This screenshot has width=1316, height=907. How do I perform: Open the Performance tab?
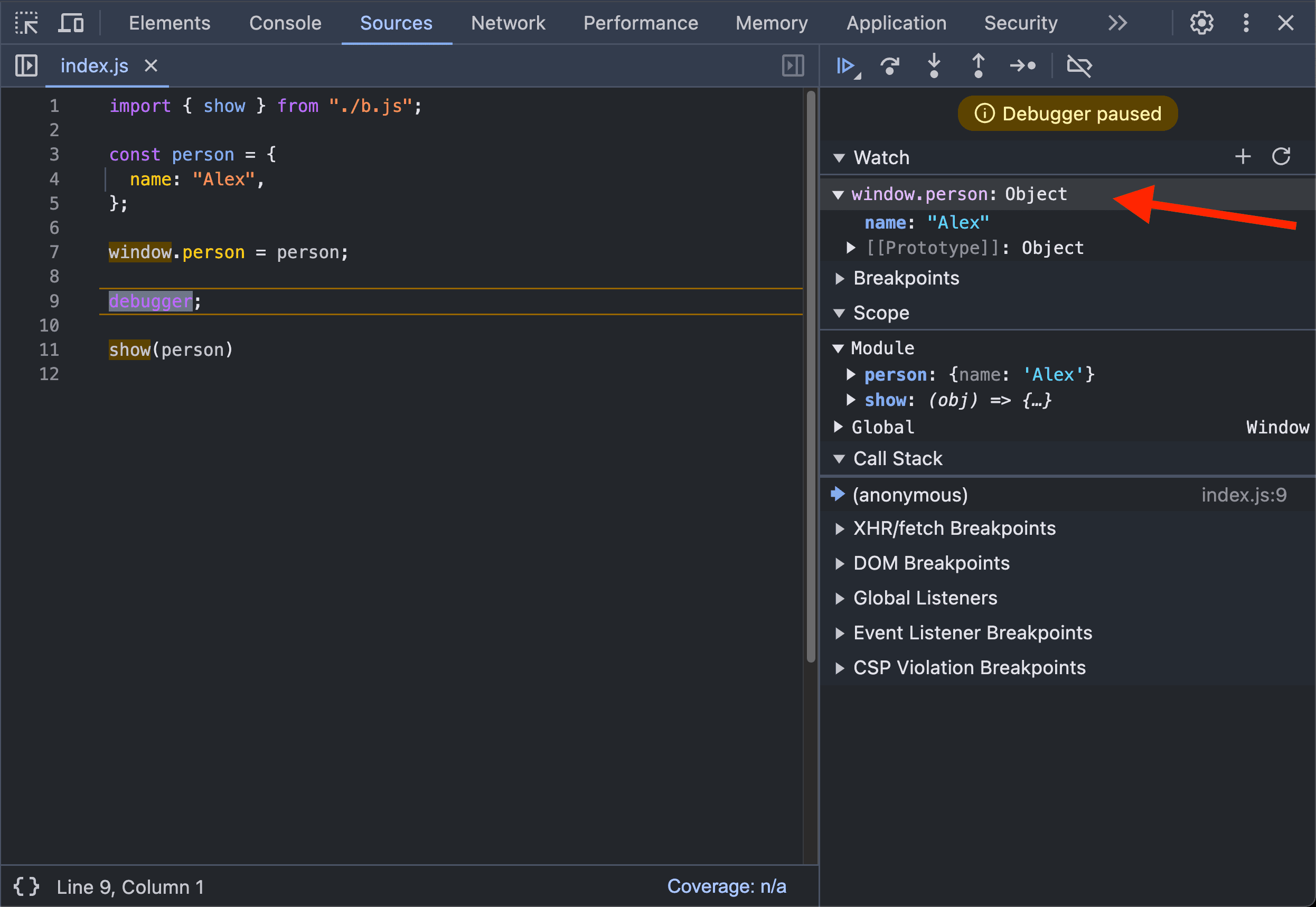coord(641,23)
